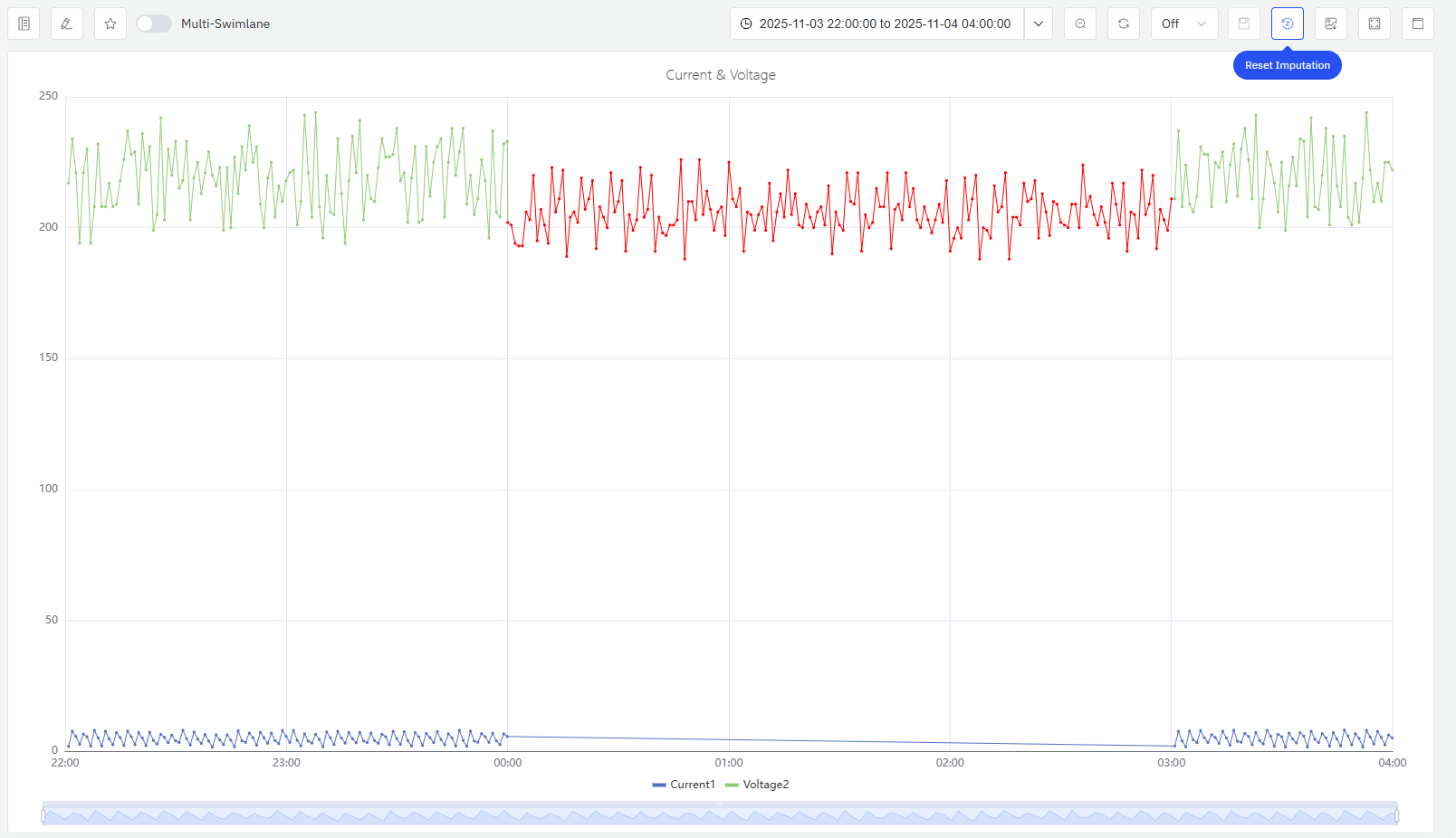1456x838 pixels.
Task: Click the zoom out magnifier icon
Action: click(1080, 24)
